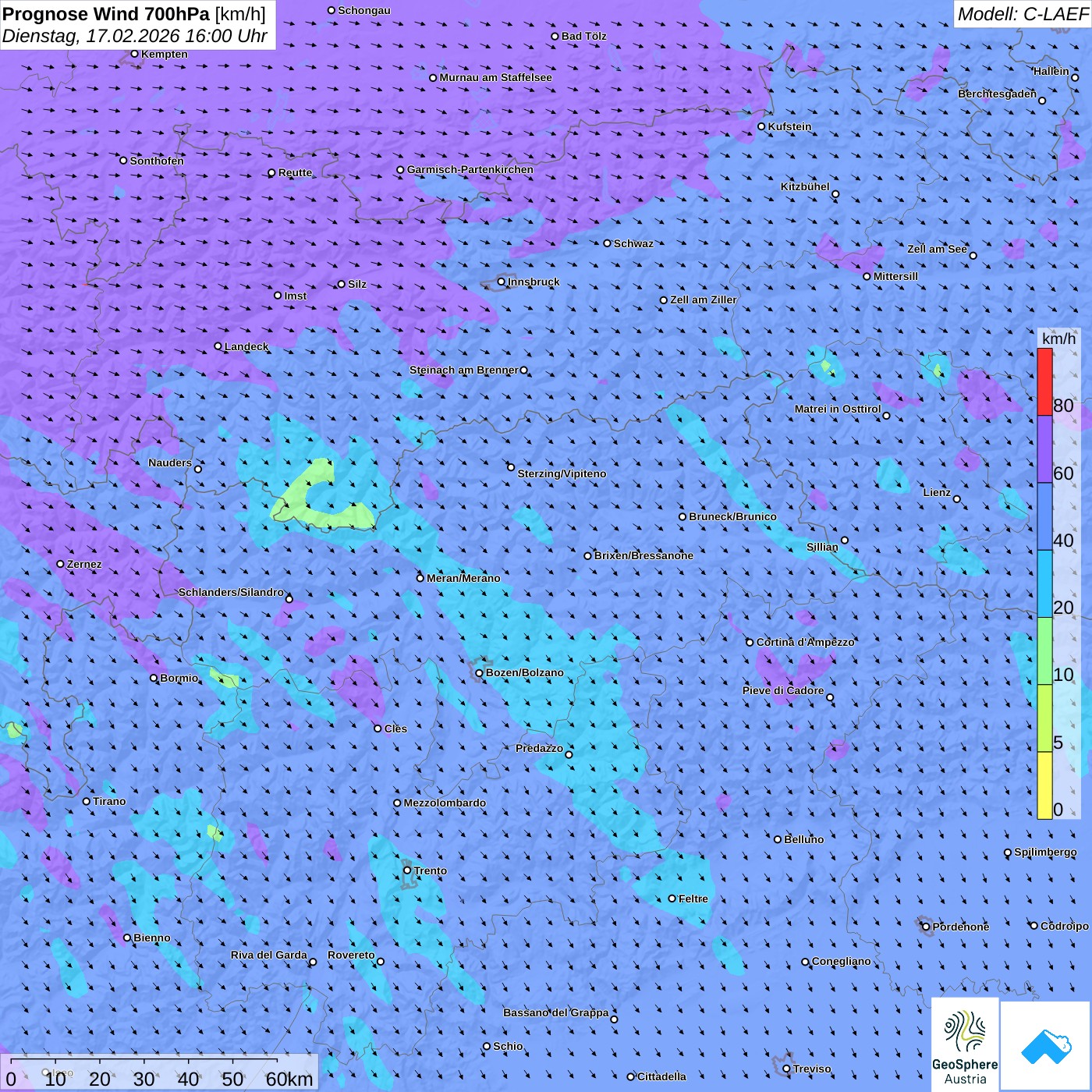Click the GeoSphere Austria logo
Image resolution: width=1092 pixels, height=1092 pixels.
pos(965,1045)
